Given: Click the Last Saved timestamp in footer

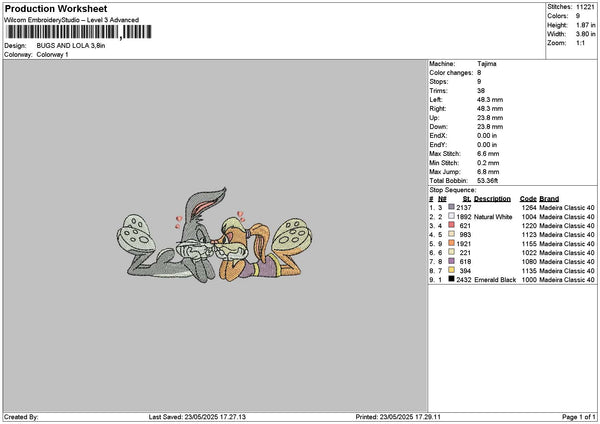Looking at the screenshot, I should click(x=197, y=417).
